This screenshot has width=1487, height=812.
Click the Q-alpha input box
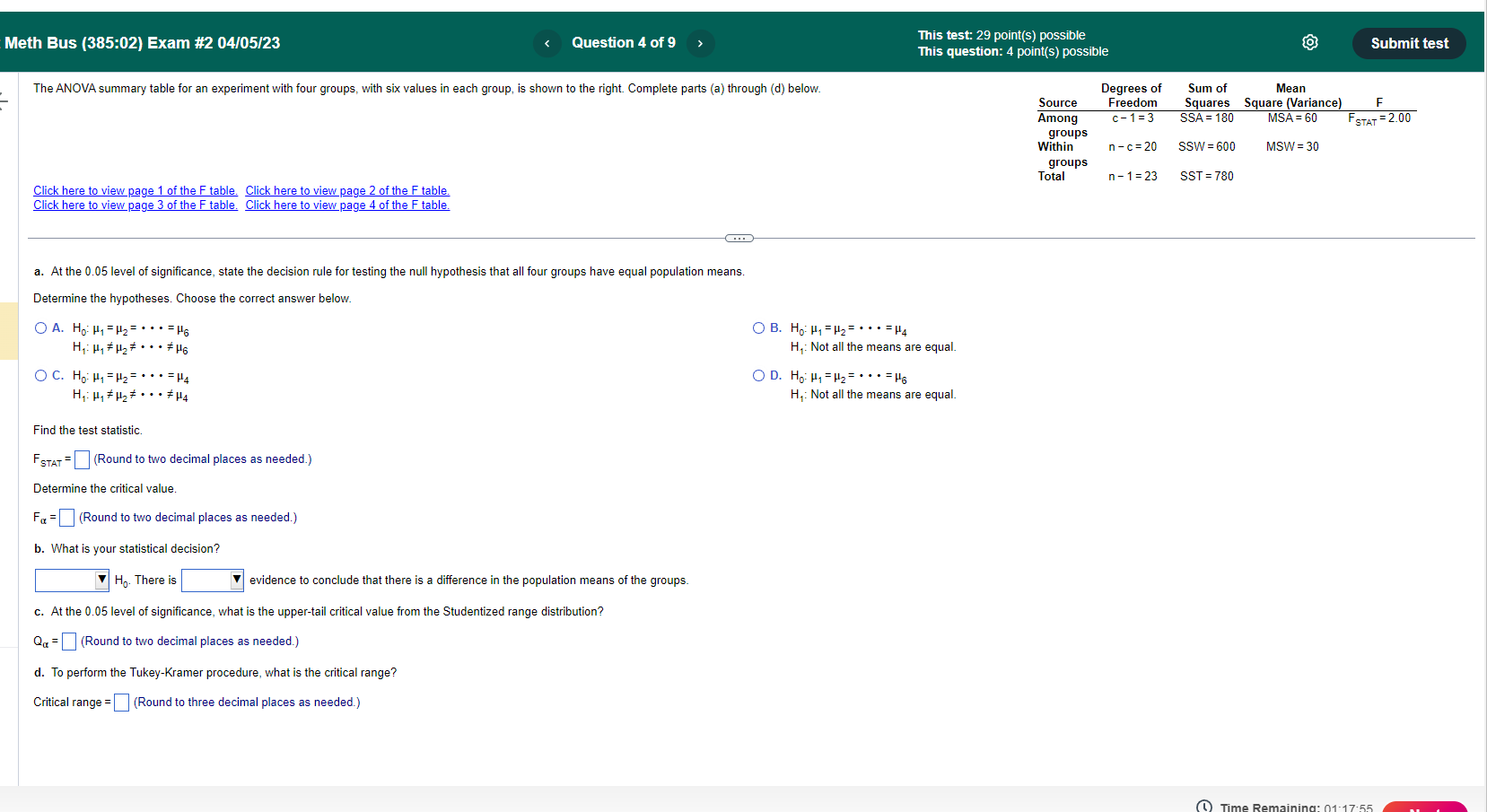(x=68, y=642)
